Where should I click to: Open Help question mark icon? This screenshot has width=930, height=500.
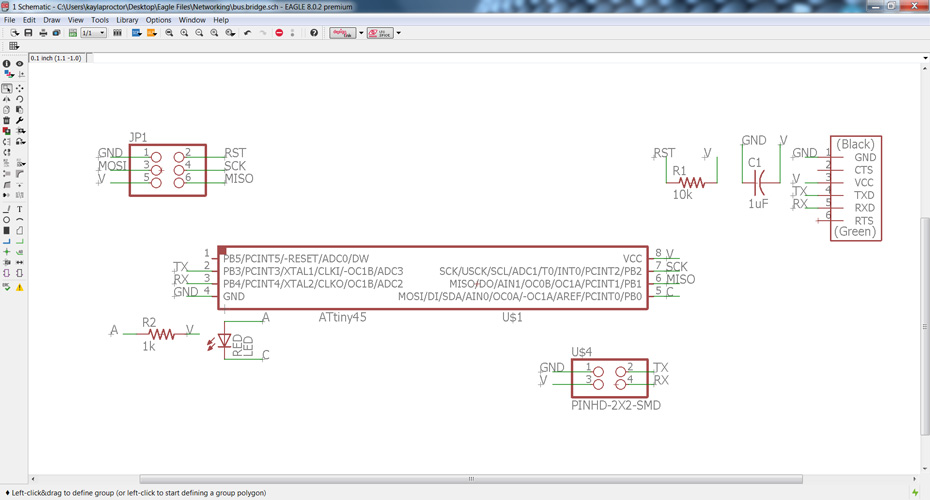314,33
